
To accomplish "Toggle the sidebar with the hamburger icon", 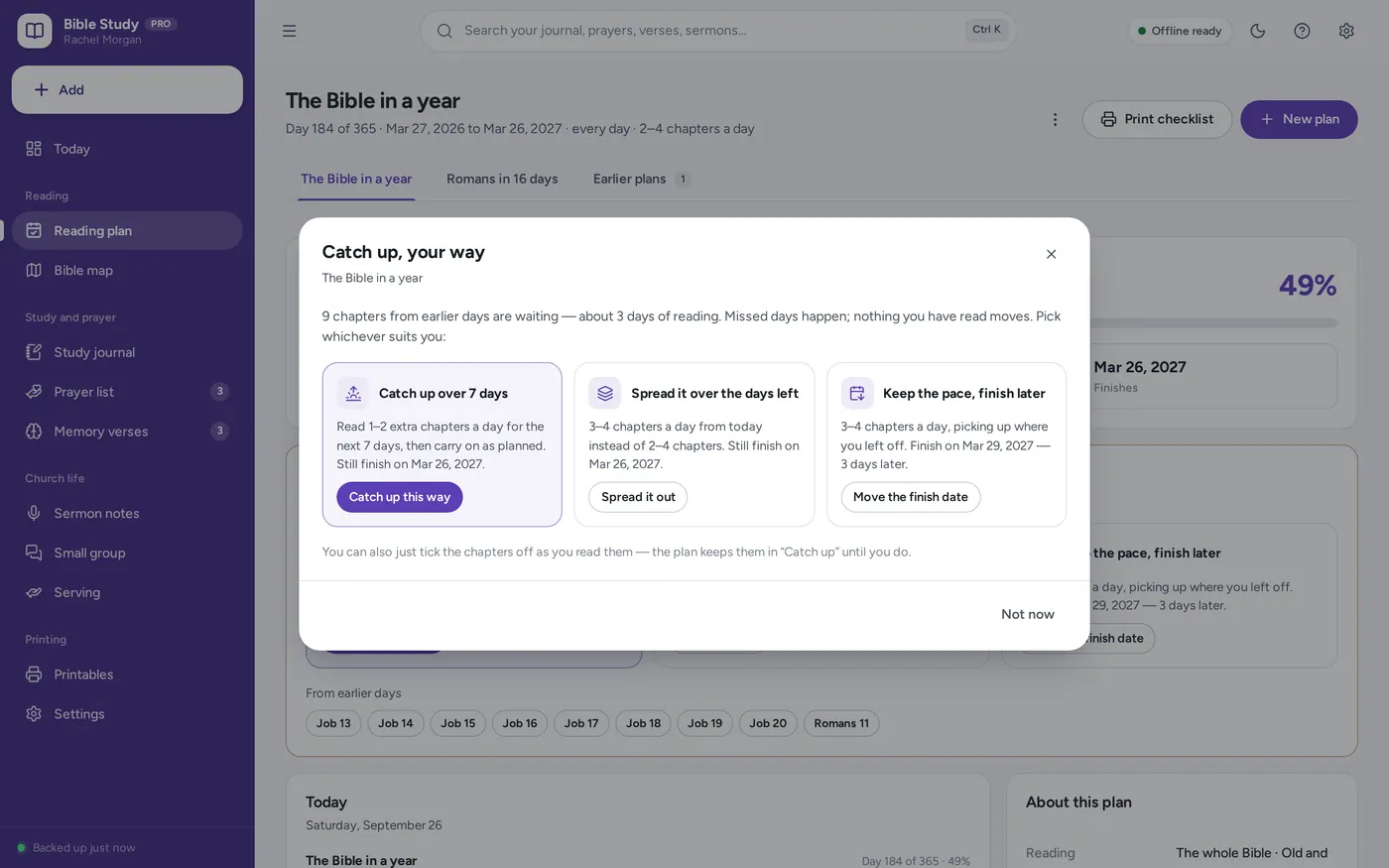I will pyautogui.click(x=290, y=31).
